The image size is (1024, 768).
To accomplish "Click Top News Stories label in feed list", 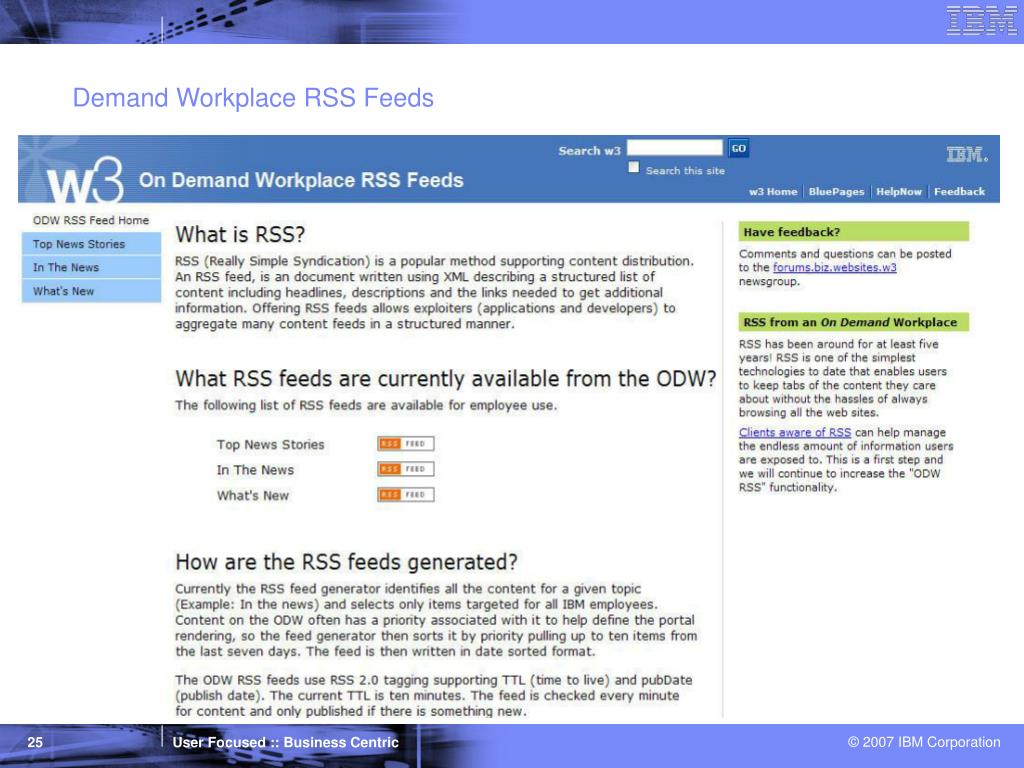I will (x=270, y=445).
